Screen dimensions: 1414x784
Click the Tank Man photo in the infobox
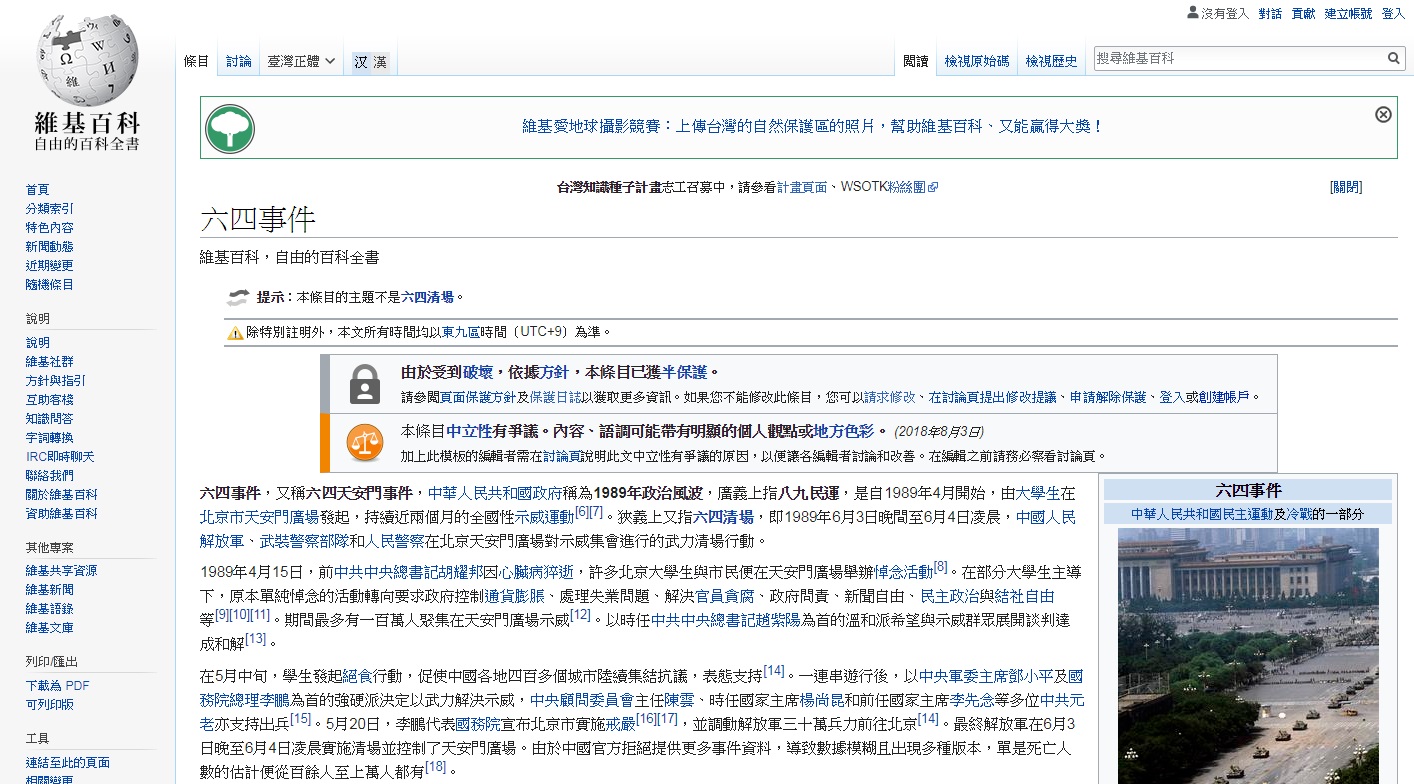point(1250,650)
